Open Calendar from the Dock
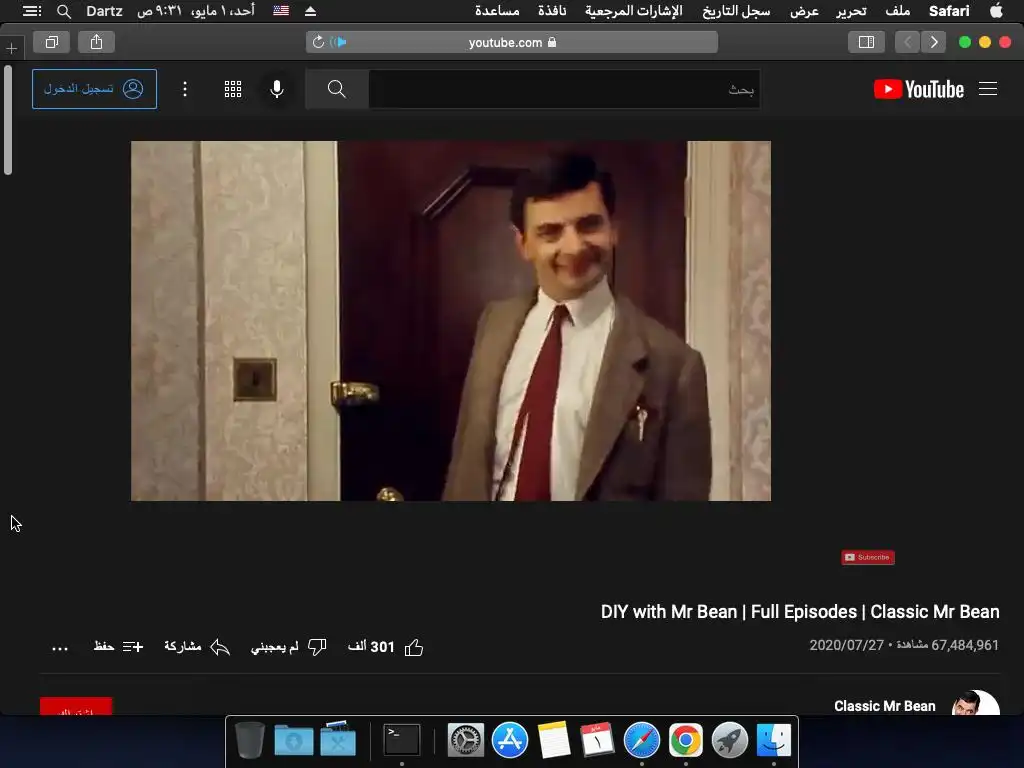This screenshot has width=1024, height=768. coord(598,740)
